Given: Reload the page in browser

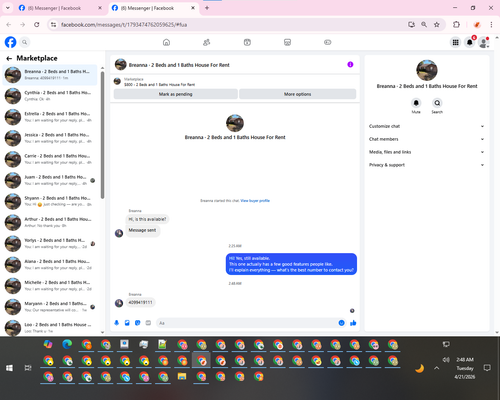Looking at the screenshot, I should tap(37, 24).
